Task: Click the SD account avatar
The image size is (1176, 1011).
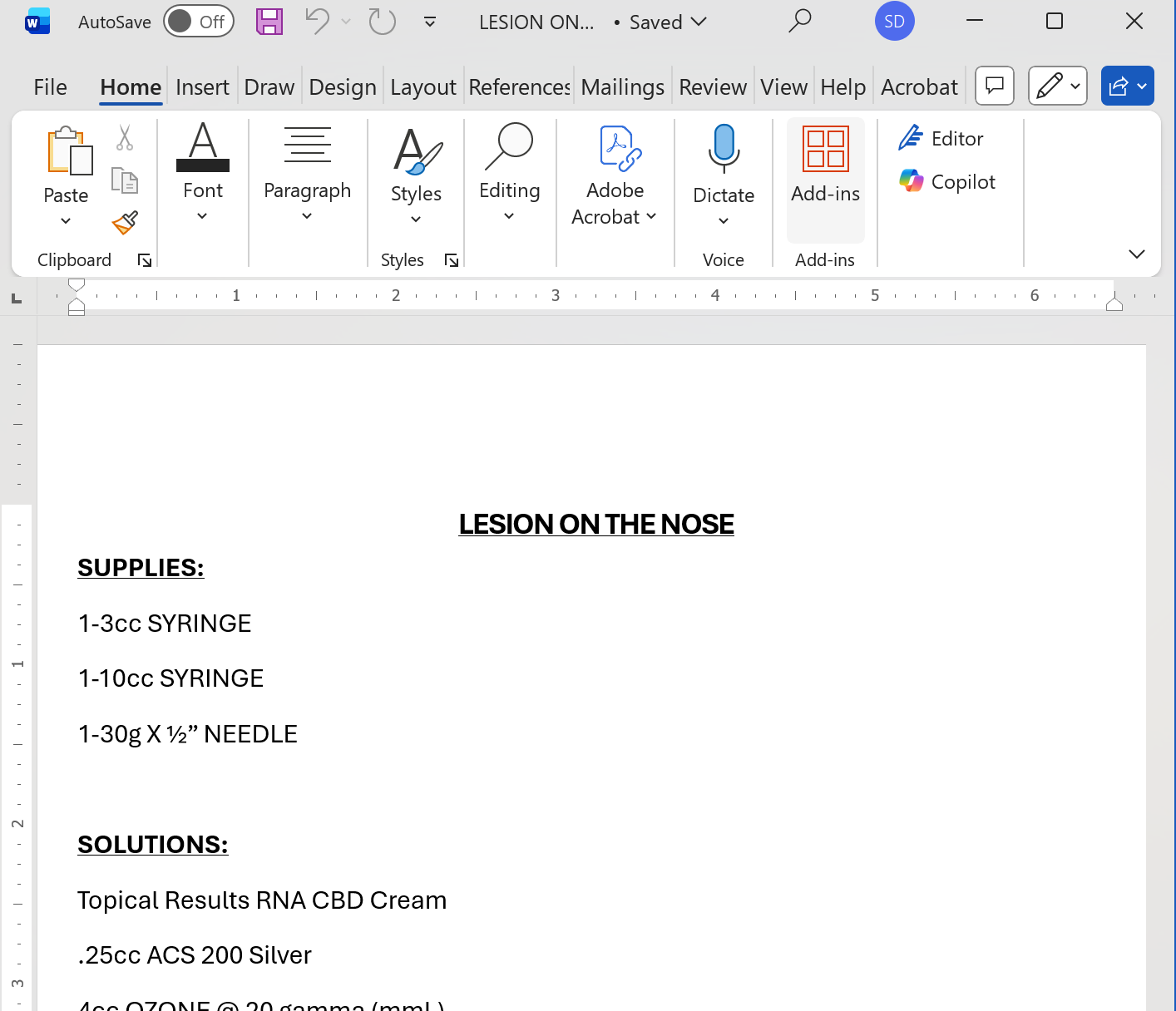Action: point(894,22)
